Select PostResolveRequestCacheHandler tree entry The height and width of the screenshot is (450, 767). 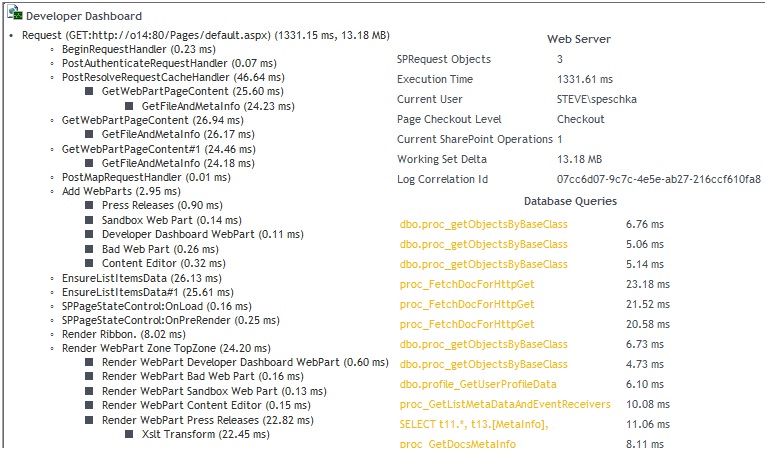173,77
